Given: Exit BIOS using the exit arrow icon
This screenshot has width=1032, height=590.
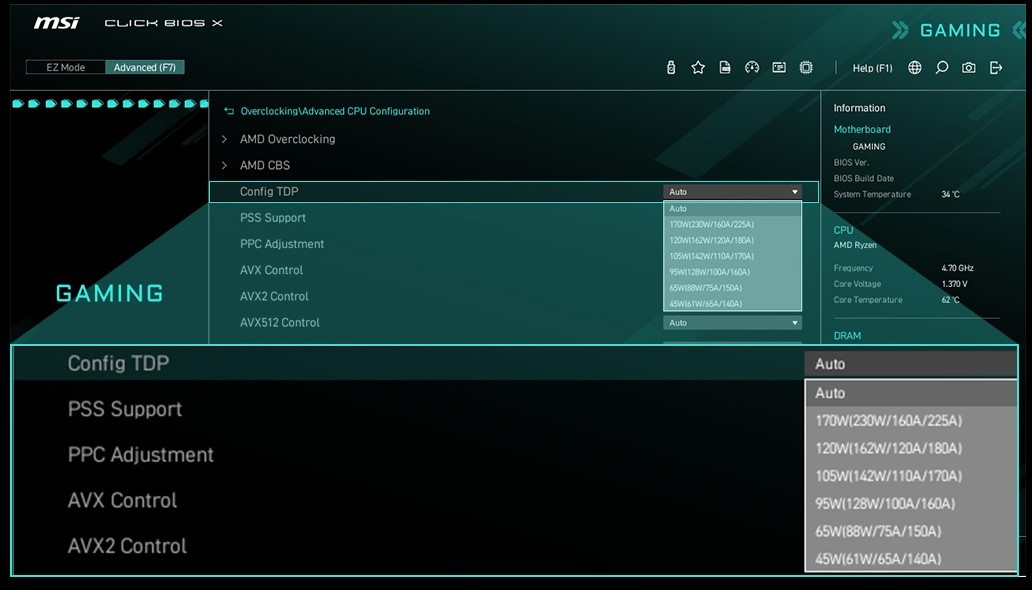Looking at the screenshot, I should (x=996, y=67).
